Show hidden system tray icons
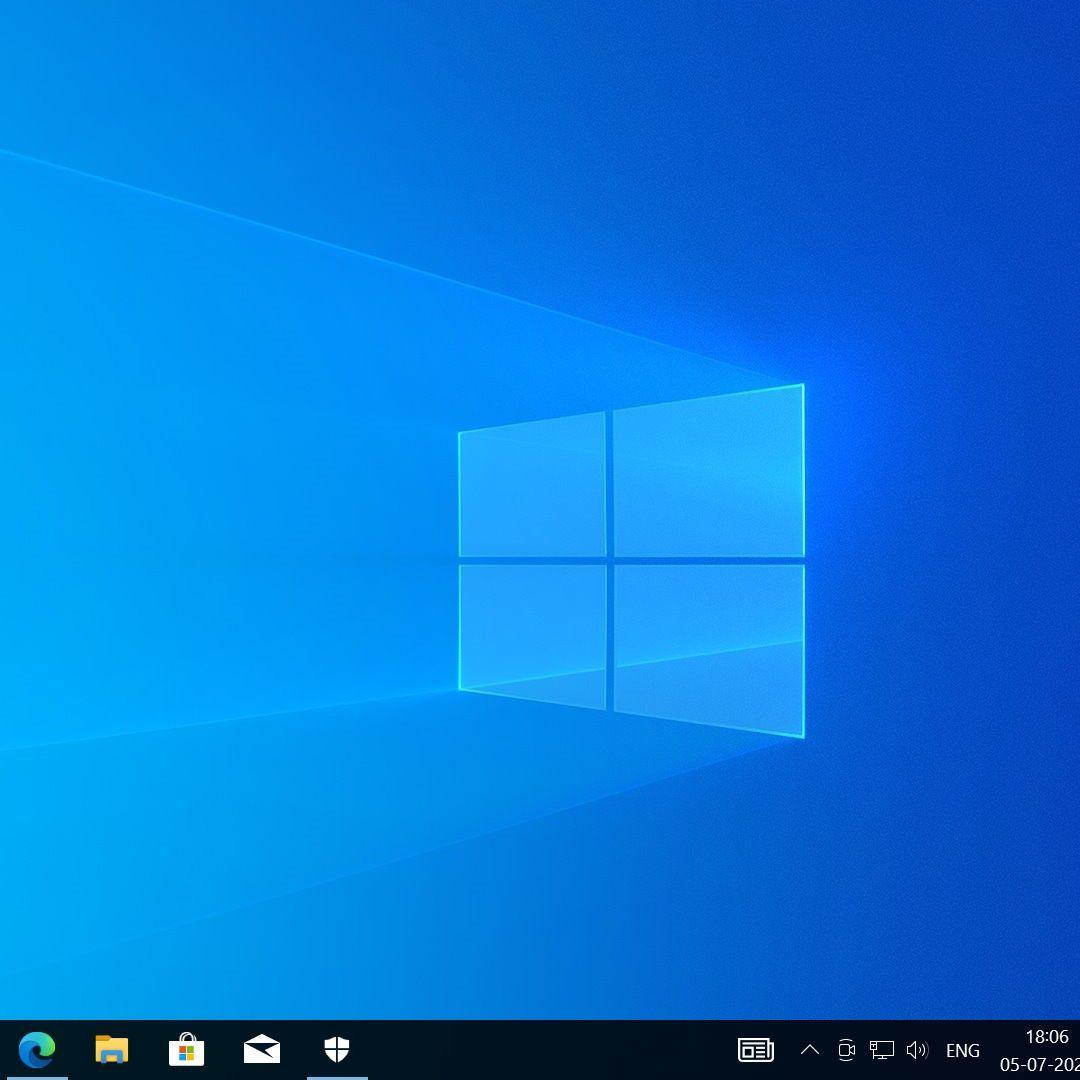This screenshot has width=1080, height=1080. (x=810, y=1050)
